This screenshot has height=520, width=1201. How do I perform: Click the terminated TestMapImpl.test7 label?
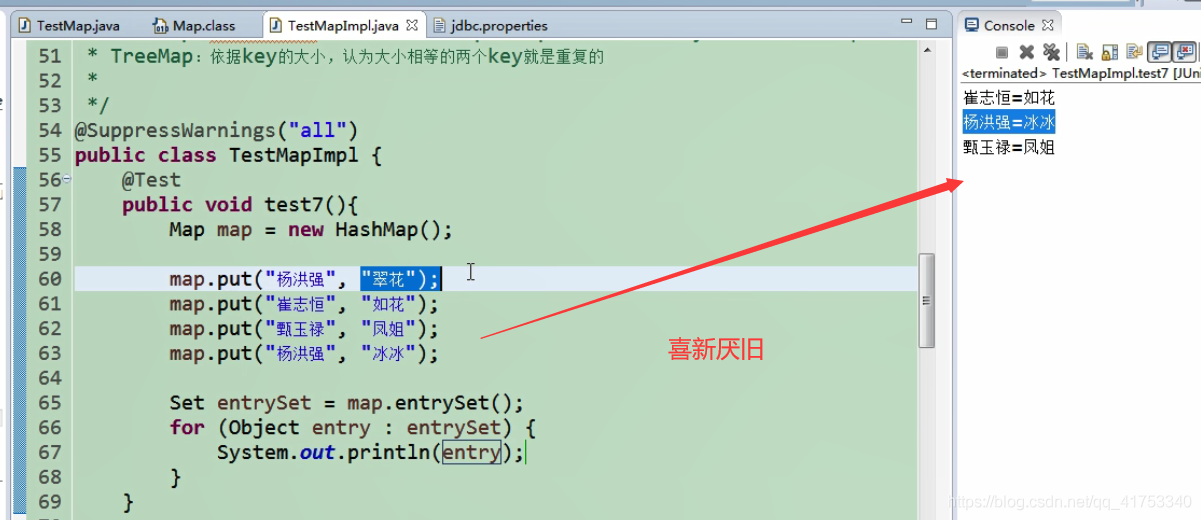pyautogui.click(x=1080, y=73)
